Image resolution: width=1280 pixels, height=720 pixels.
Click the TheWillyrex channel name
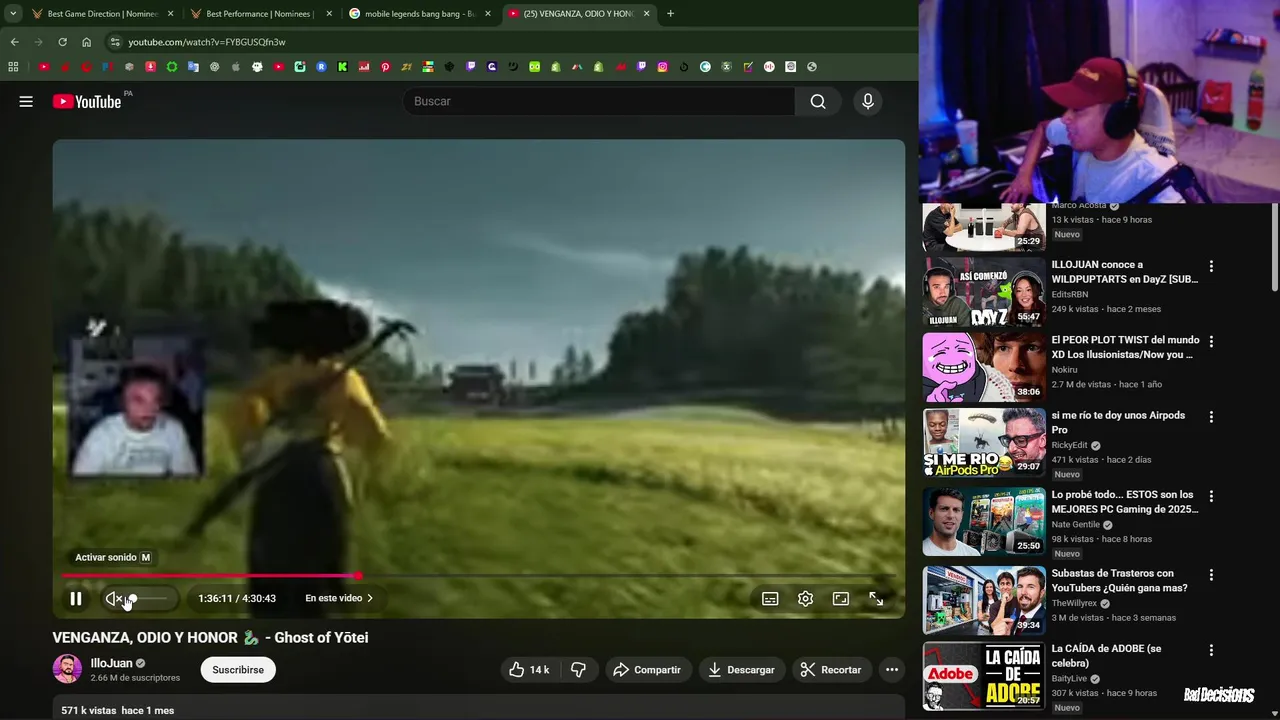pos(1074,603)
